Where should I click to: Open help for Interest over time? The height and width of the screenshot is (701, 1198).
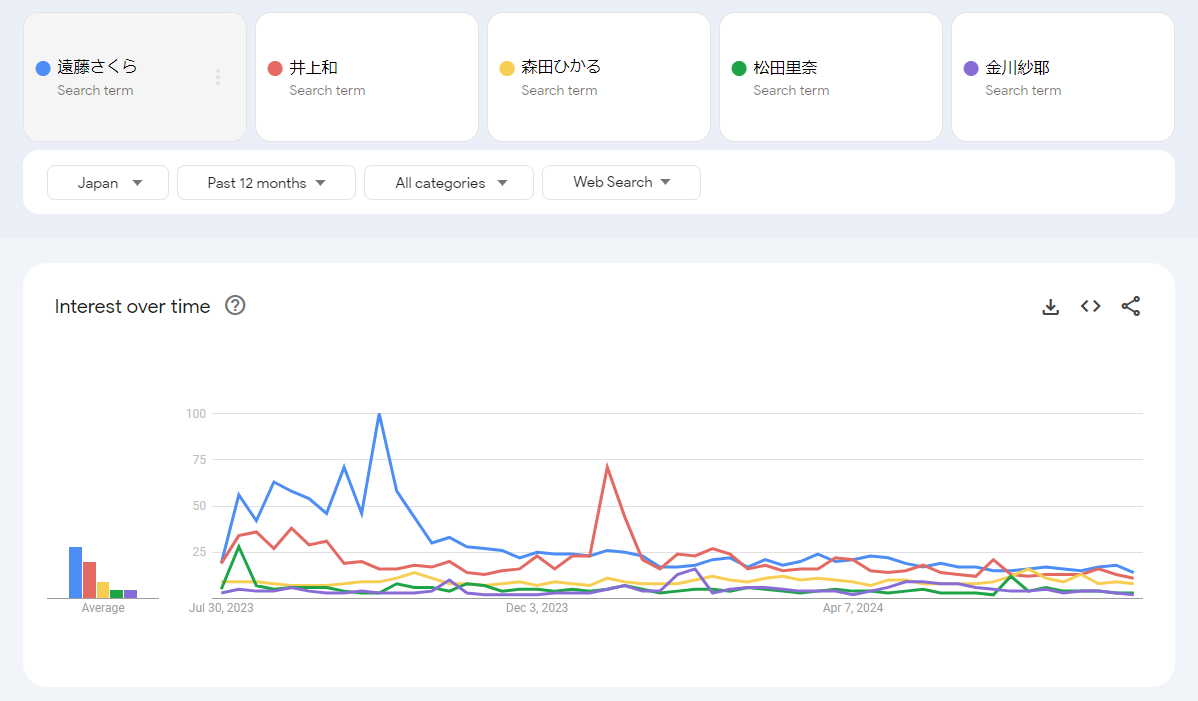coord(235,306)
